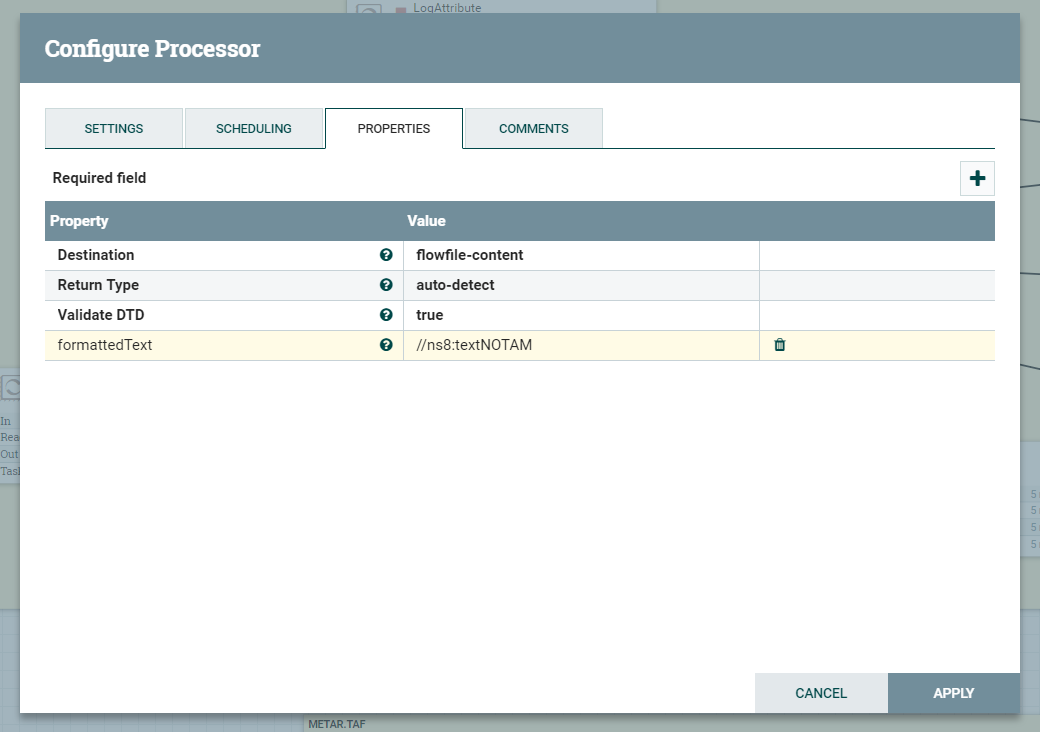Click the help icon beside Validate DTD
This screenshot has height=732, width=1040.
(x=386, y=315)
